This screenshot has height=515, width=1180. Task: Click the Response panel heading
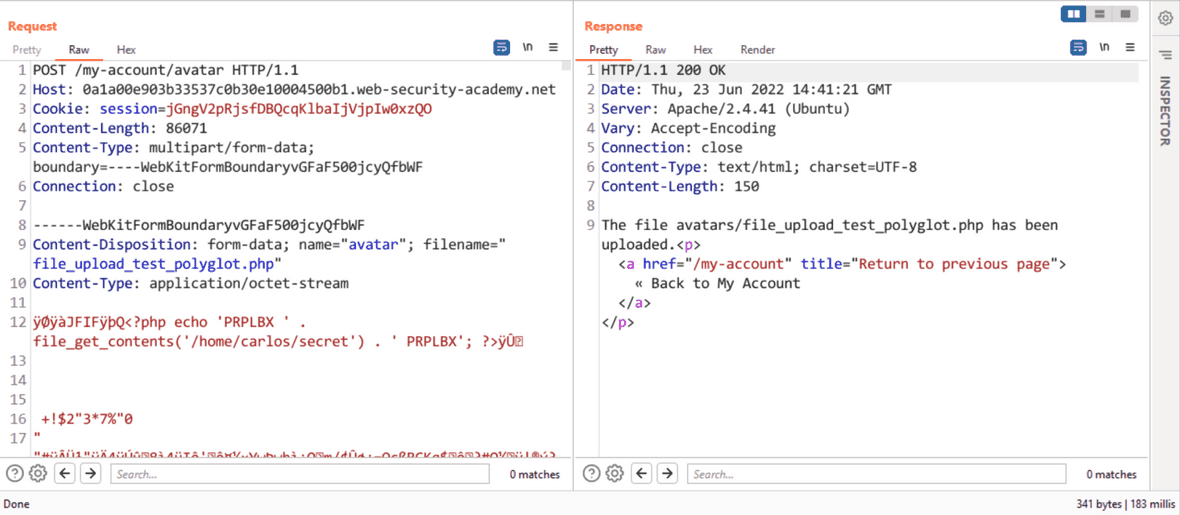point(613,26)
